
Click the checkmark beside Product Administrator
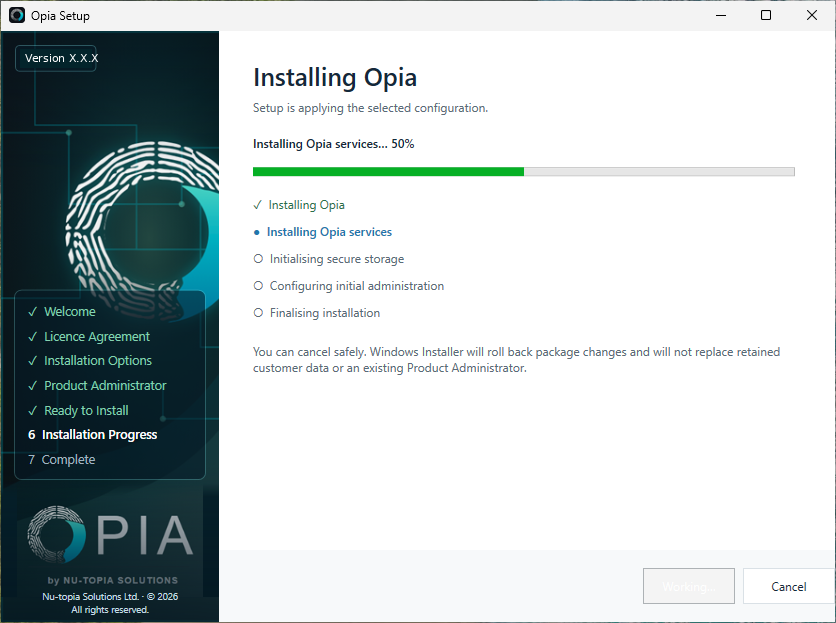(x=33, y=385)
